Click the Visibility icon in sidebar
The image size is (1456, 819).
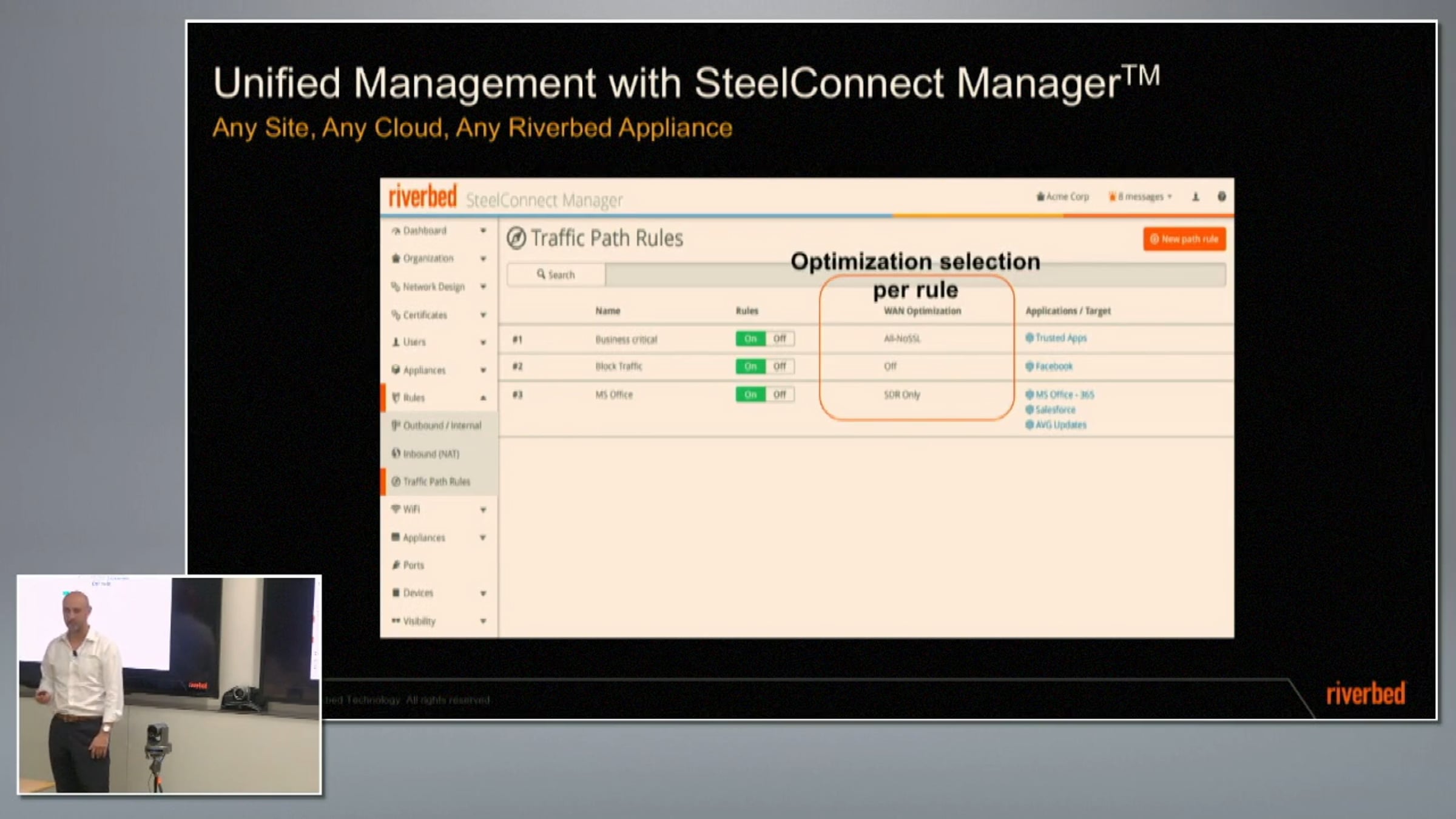pos(396,621)
